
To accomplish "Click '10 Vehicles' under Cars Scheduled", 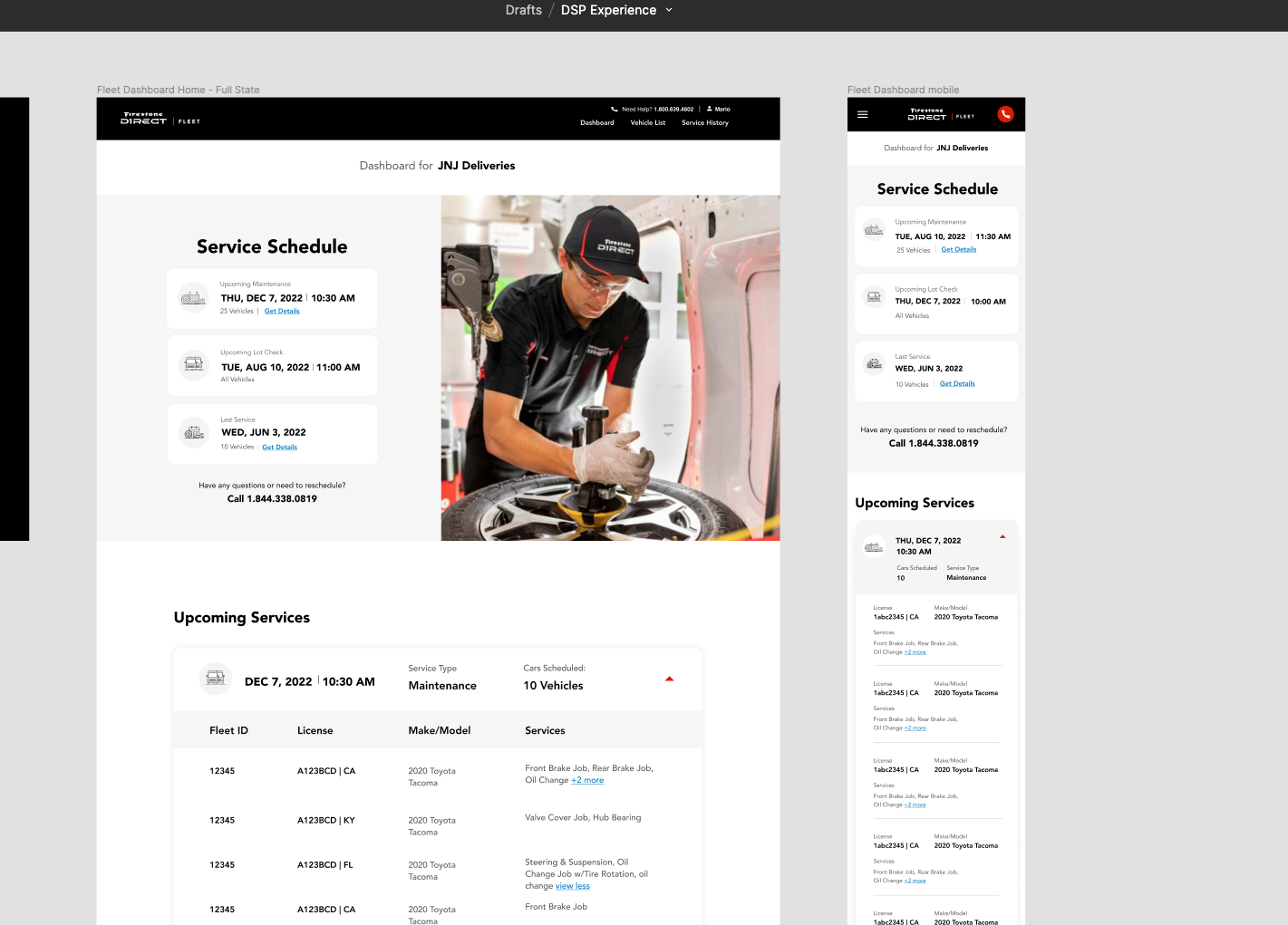I will [x=553, y=686].
